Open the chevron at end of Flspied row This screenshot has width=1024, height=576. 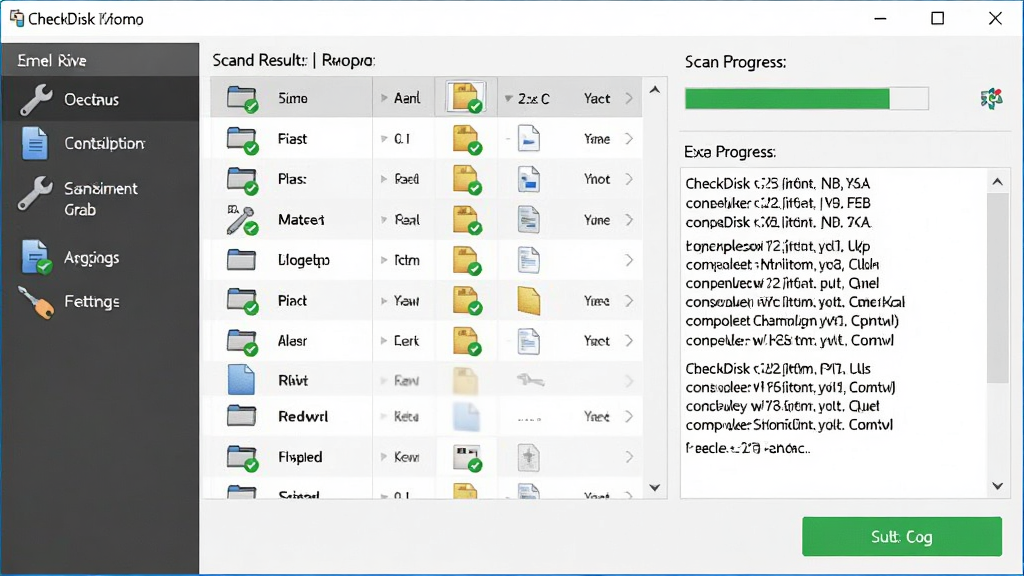coord(629,457)
